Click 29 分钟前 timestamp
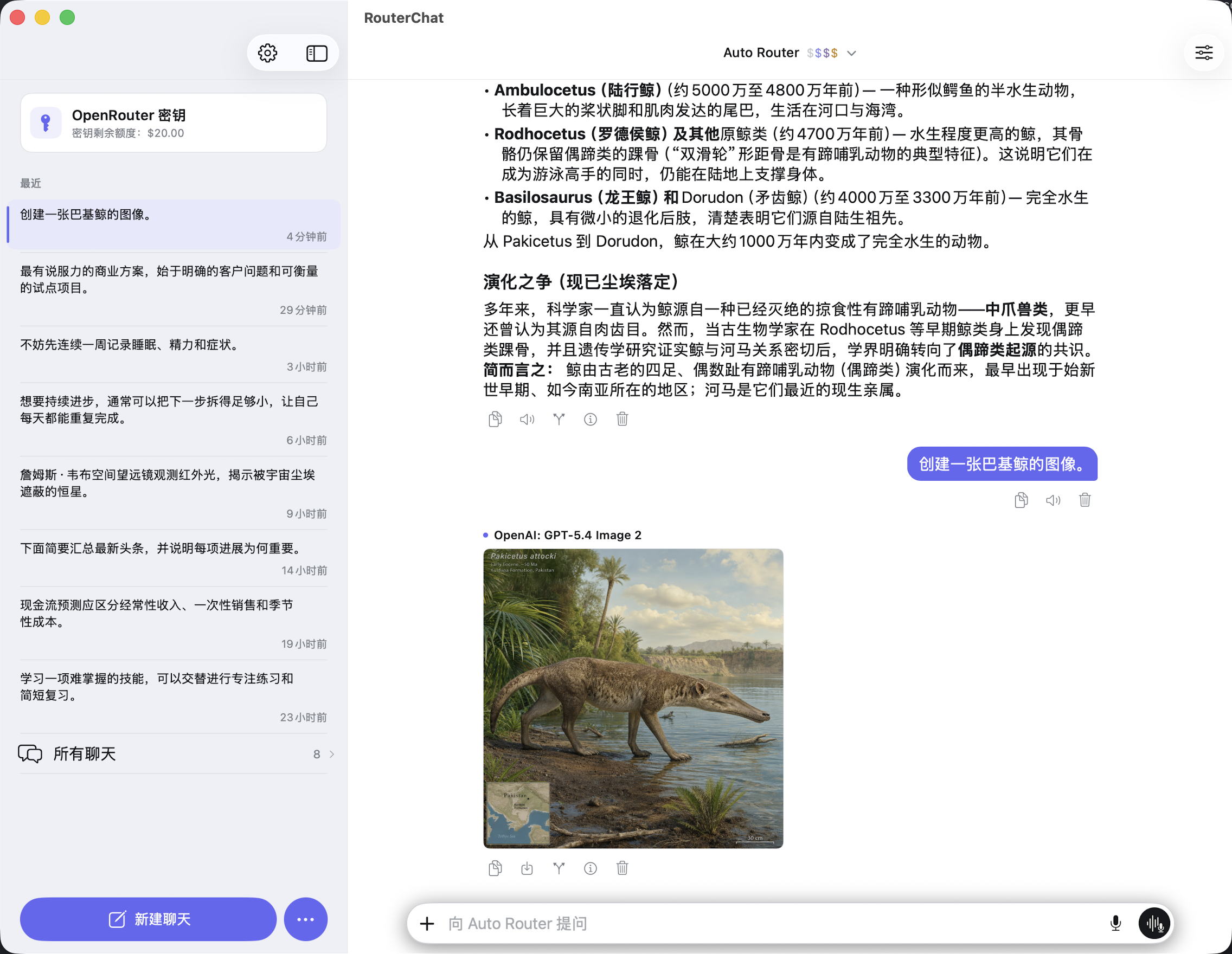The image size is (1232, 954). (304, 310)
